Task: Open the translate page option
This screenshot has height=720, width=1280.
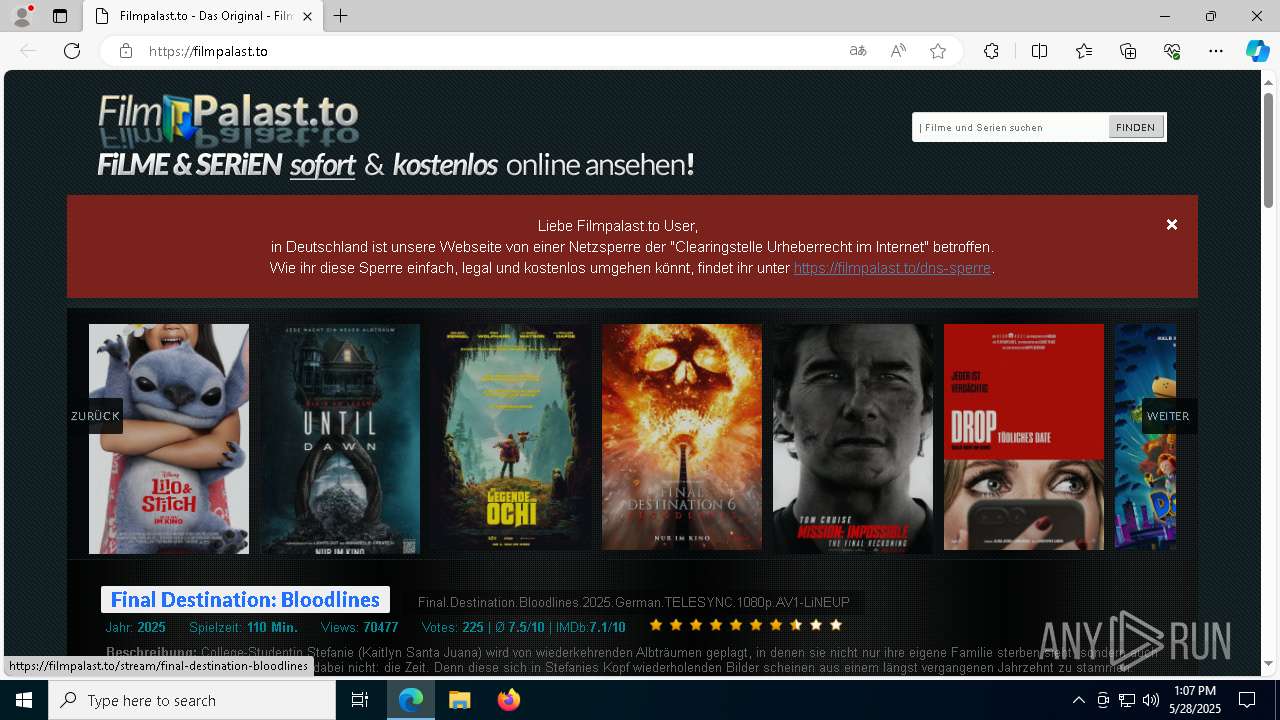Action: click(x=858, y=51)
